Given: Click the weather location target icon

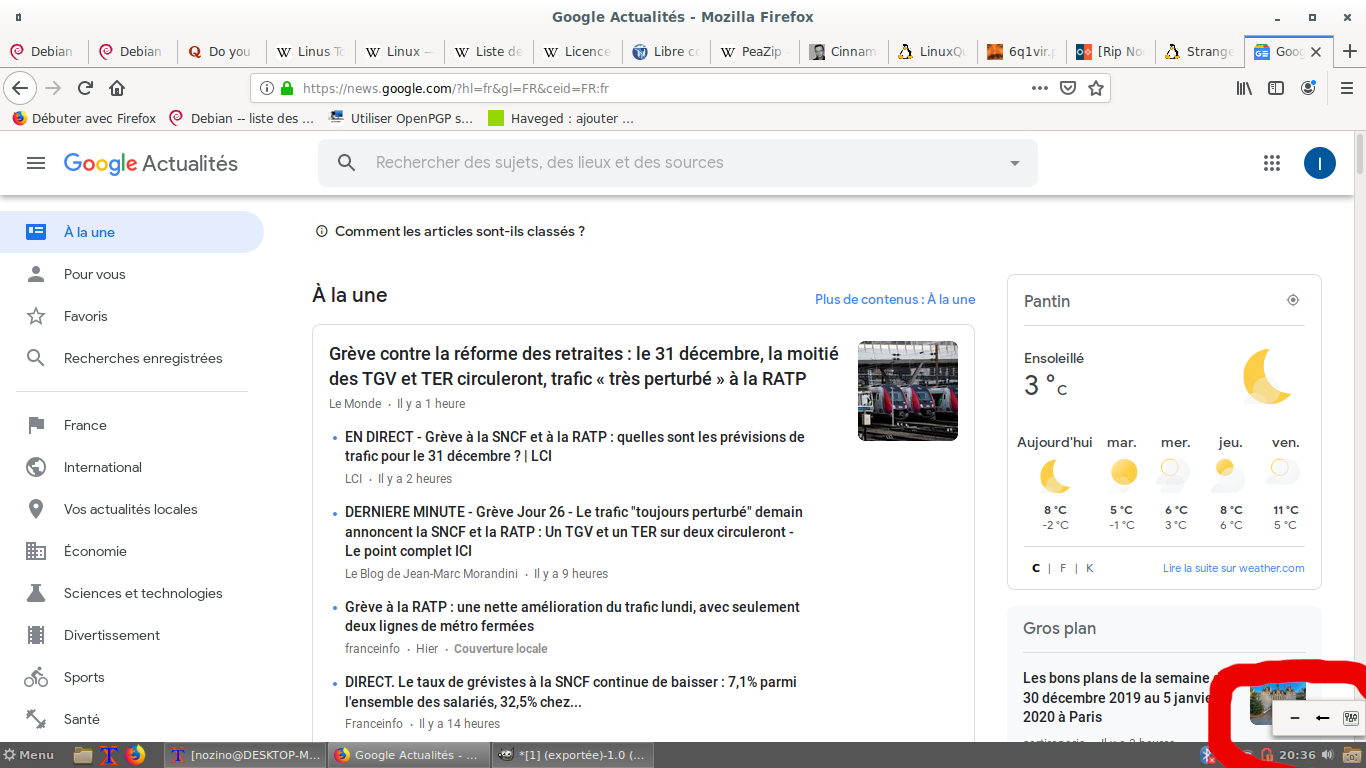Looking at the screenshot, I should [x=1293, y=300].
